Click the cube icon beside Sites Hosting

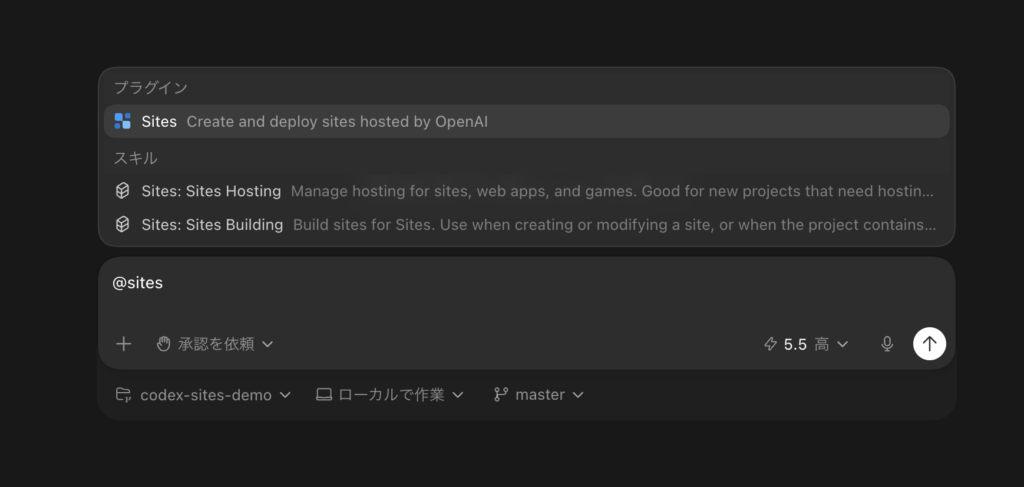click(x=122, y=191)
